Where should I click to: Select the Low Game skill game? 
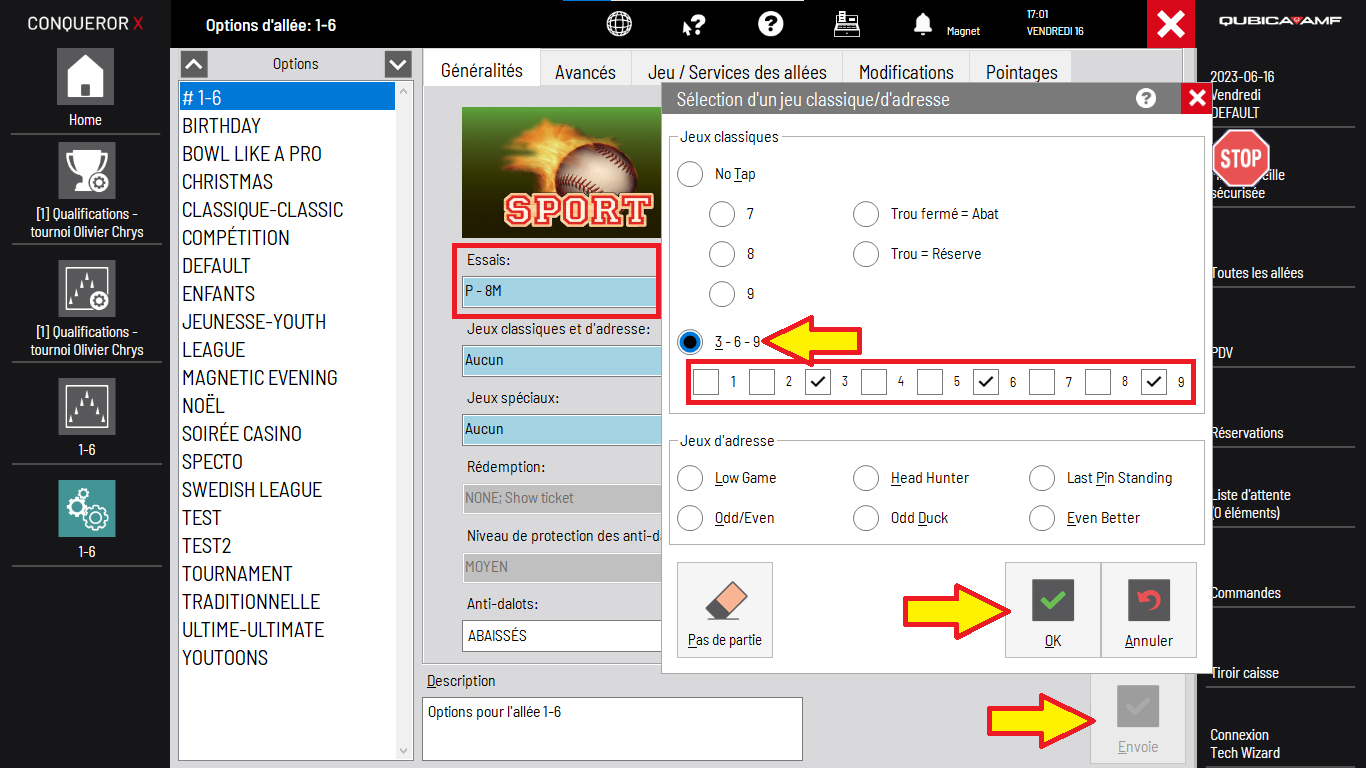coord(690,478)
